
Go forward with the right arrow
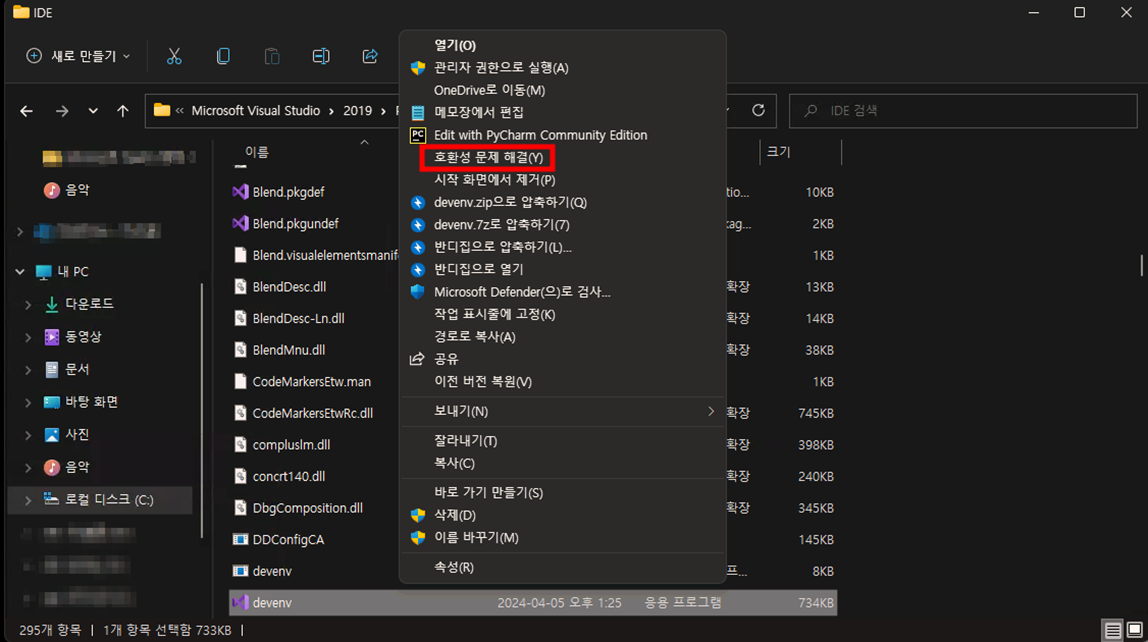[x=62, y=111]
